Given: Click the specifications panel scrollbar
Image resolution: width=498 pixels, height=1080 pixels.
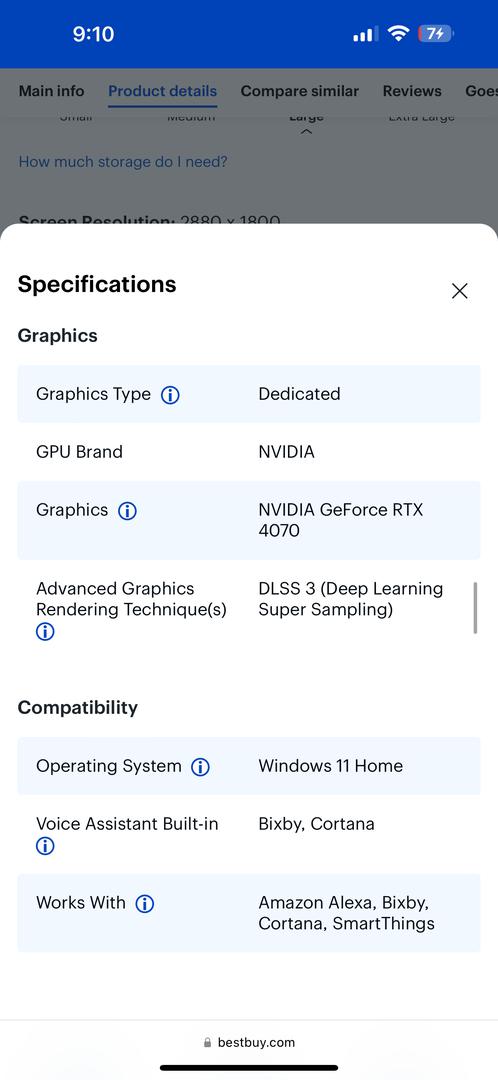Looking at the screenshot, I should (x=475, y=608).
